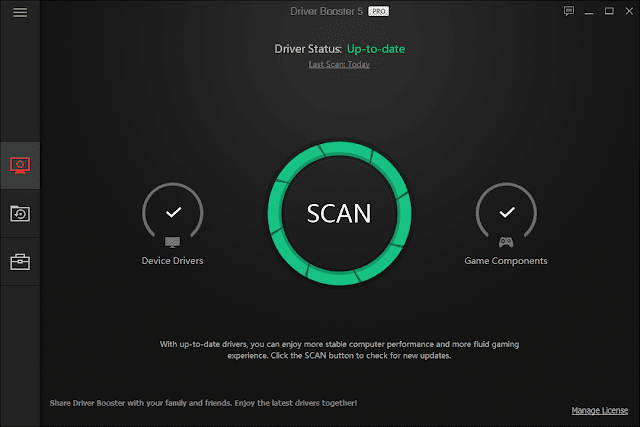
Task: Maximize the Driver Booster window
Action: pyautogui.click(x=609, y=11)
